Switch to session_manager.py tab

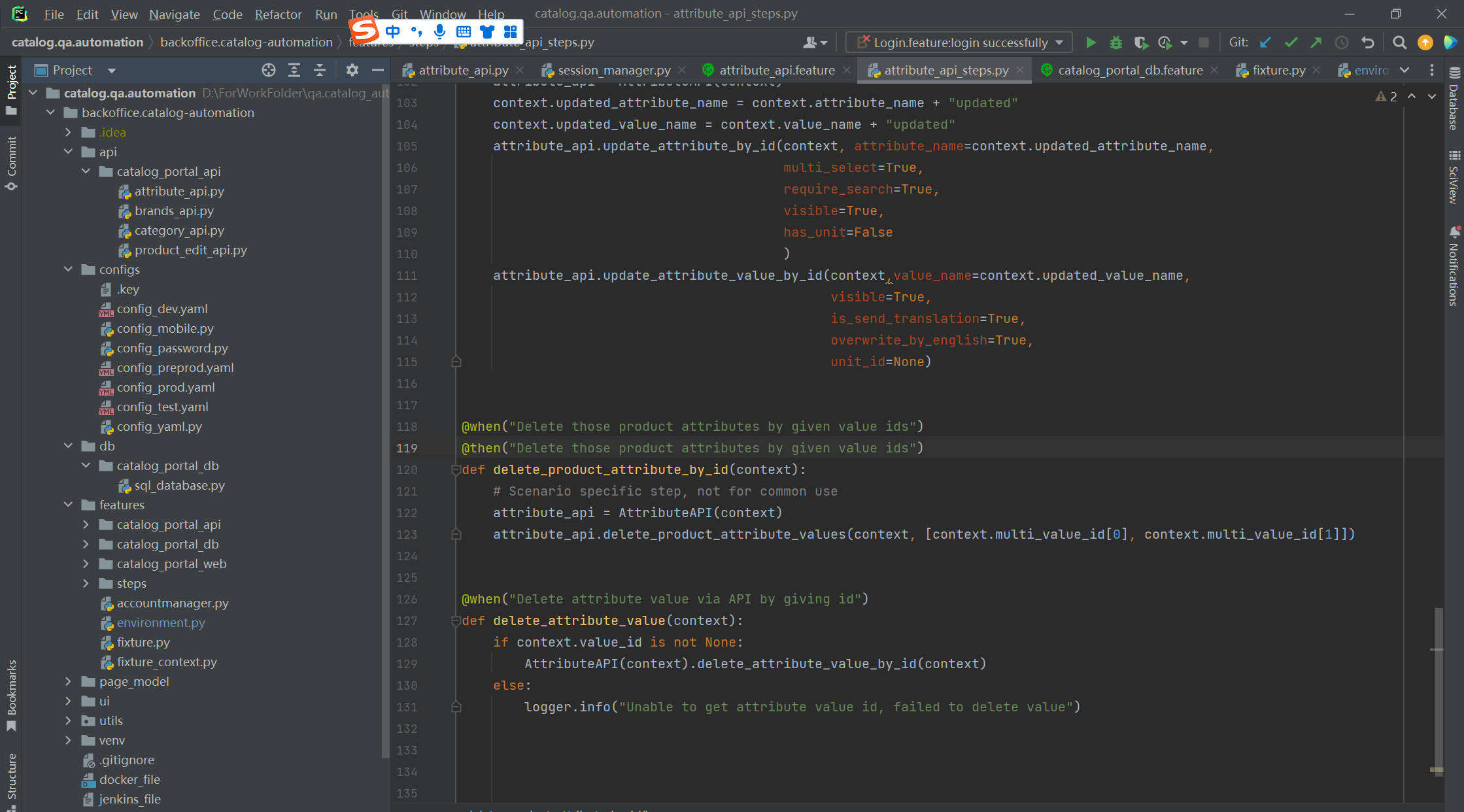coord(613,70)
